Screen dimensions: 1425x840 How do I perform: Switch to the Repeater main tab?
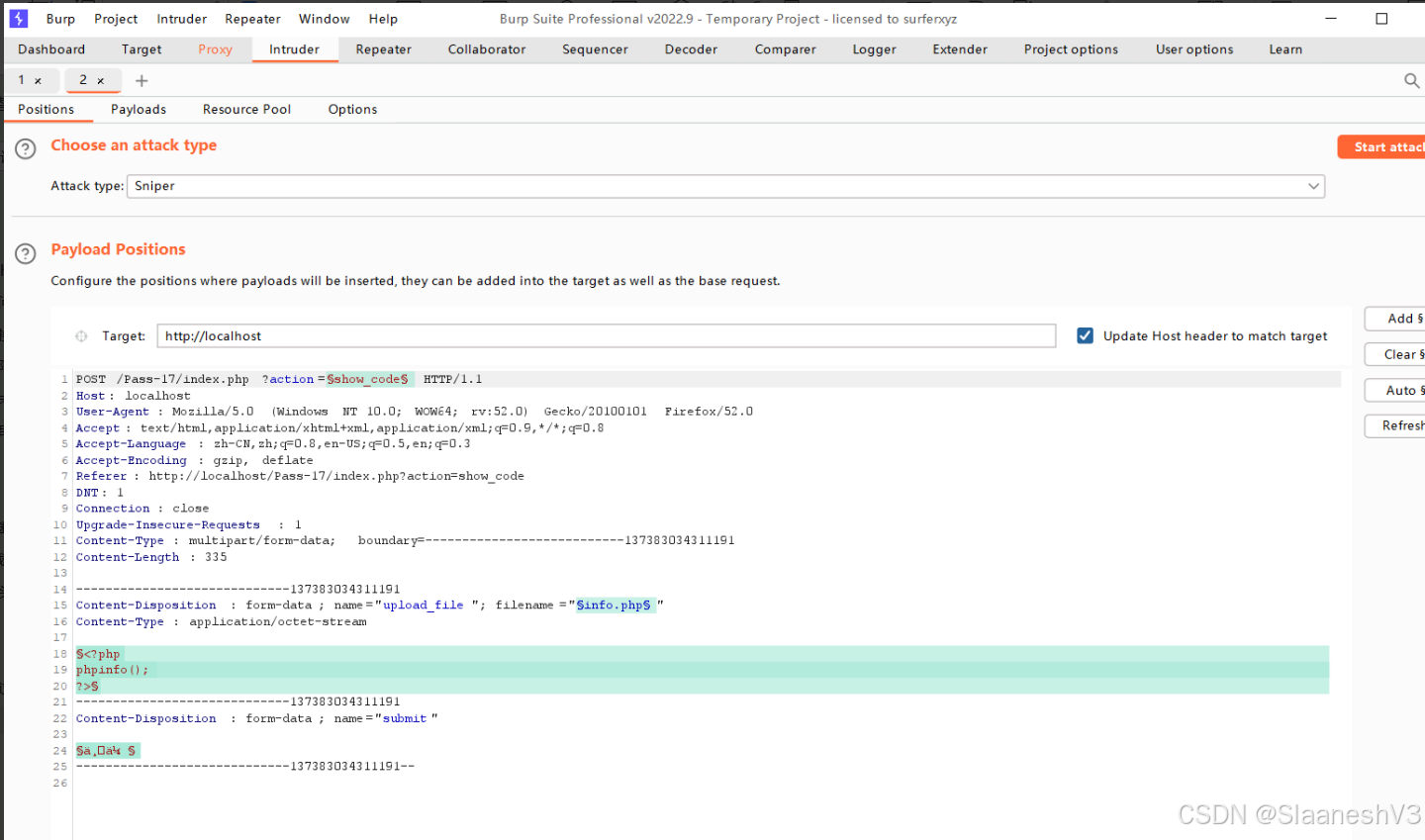(384, 49)
